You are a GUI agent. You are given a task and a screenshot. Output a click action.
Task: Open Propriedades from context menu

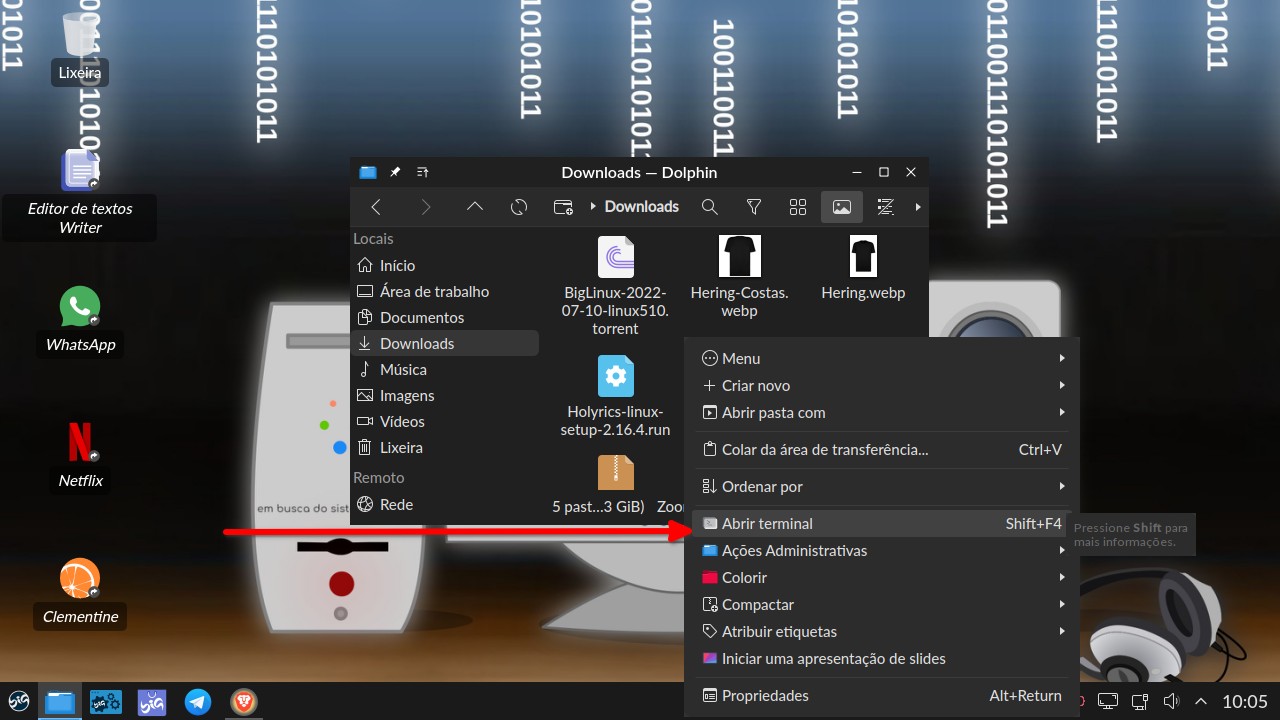881,695
